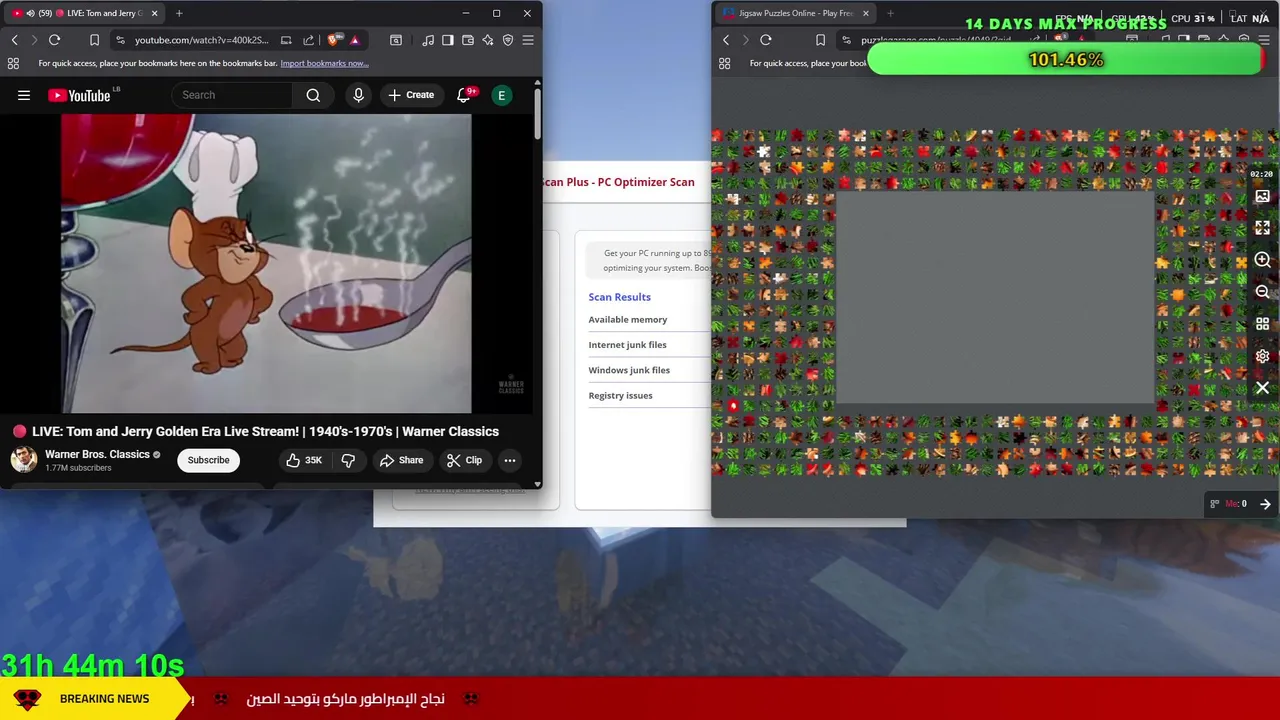Open the YouTube hamburger guide menu

pyautogui.click(x=24, y=95)
